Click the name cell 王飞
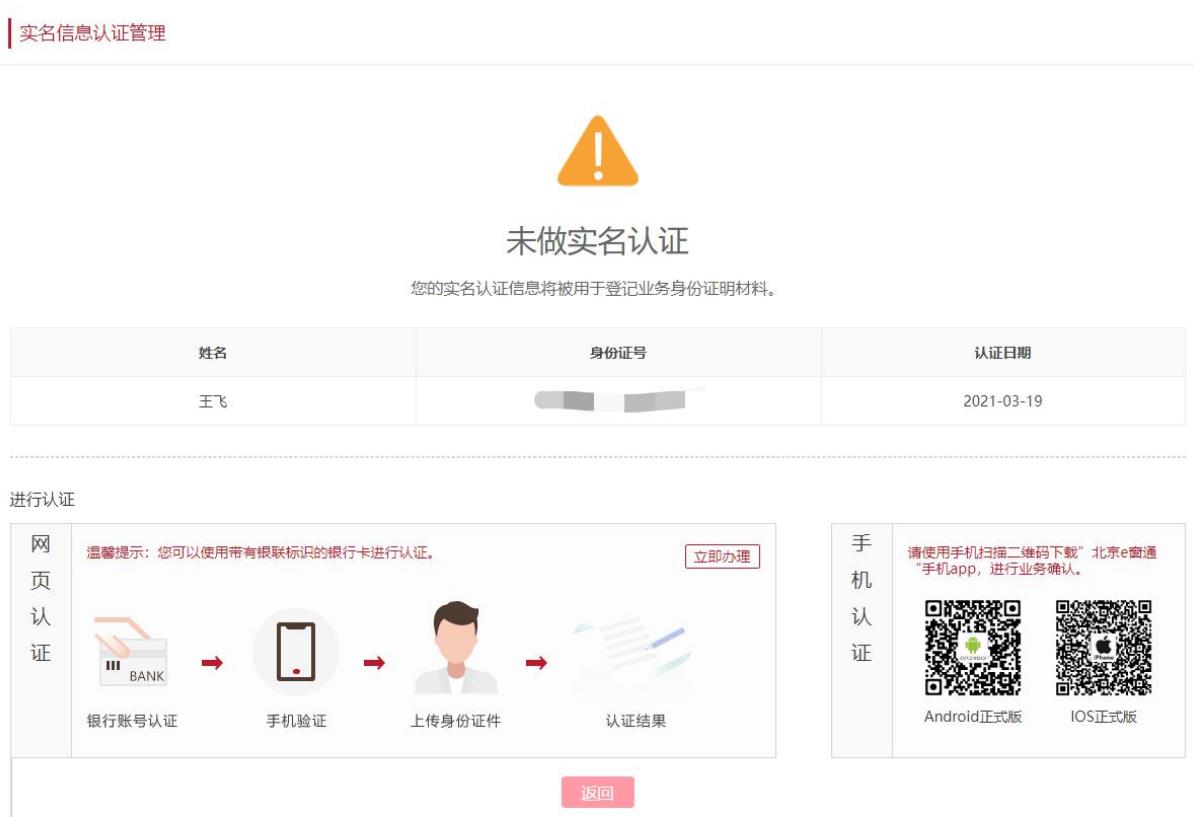Image resolution: width=1194 pixels, height=820 pixels. pyautogui.click(x=213, y=401)
